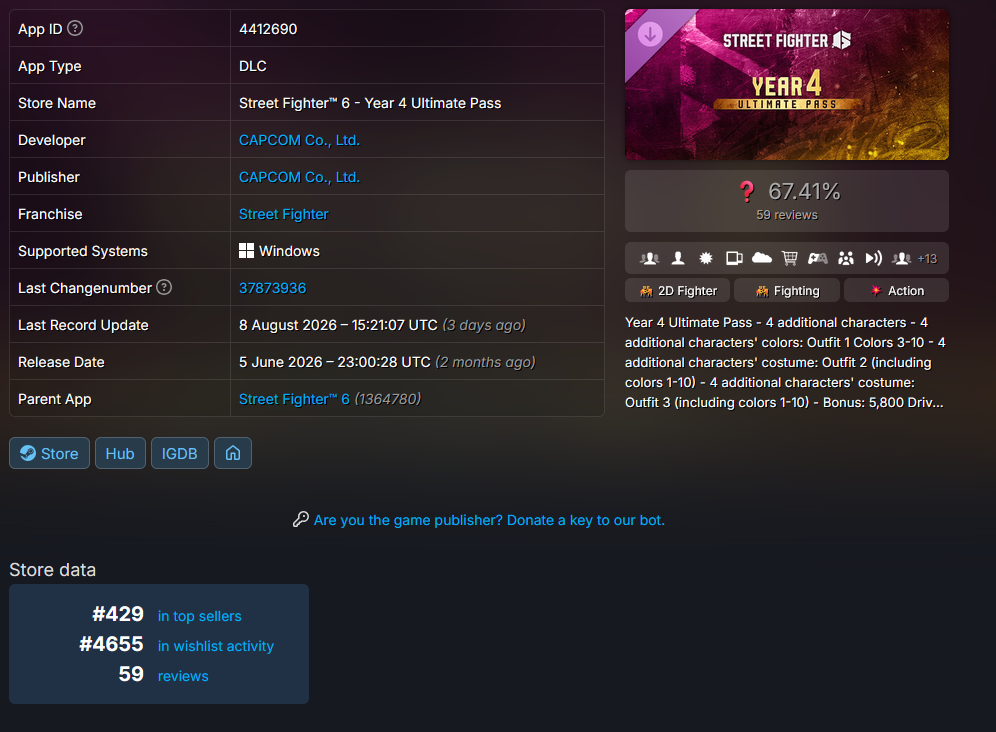Open changenumber 37873936 link
The height and width of the screenshot is (732, 996).
click(273, 288)
